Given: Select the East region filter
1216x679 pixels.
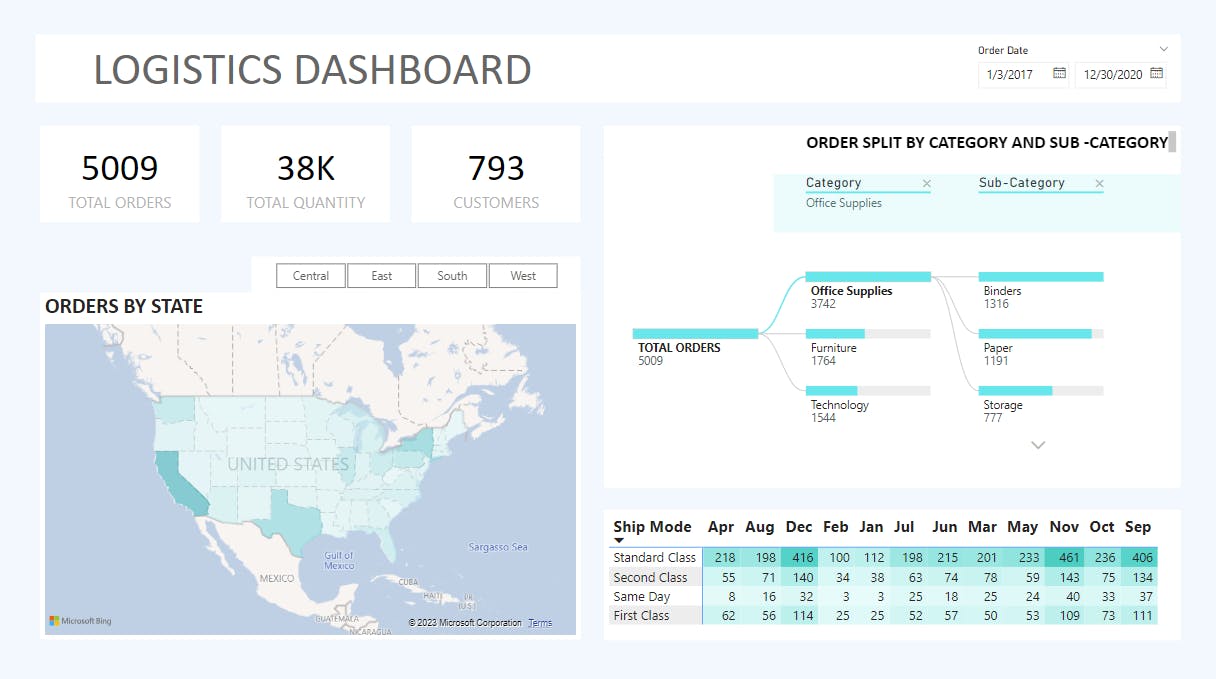Looking at the screenshot, I should 382,276.
